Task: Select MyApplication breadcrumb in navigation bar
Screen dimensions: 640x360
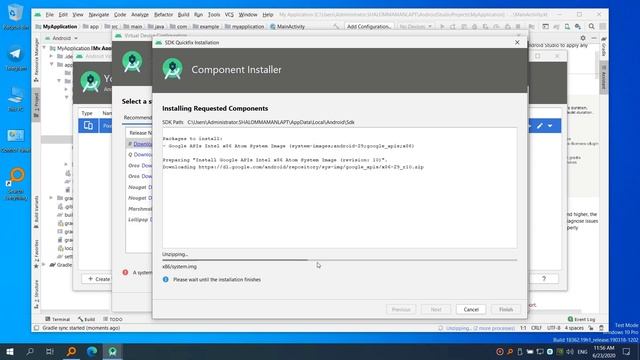Action: [x=56, y=27]
